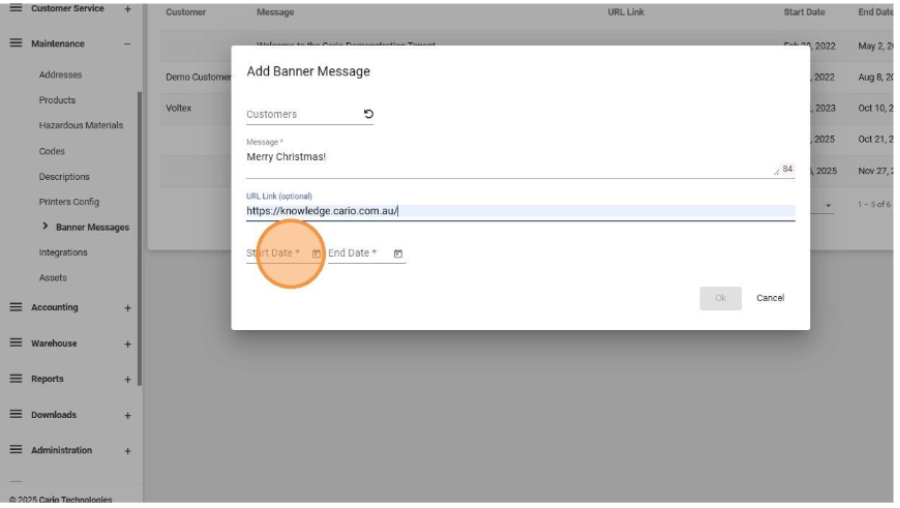This screenshot has width=900, height=508.
Task: Expand the Administration section plus sign
Action: [x=127, y=451]
